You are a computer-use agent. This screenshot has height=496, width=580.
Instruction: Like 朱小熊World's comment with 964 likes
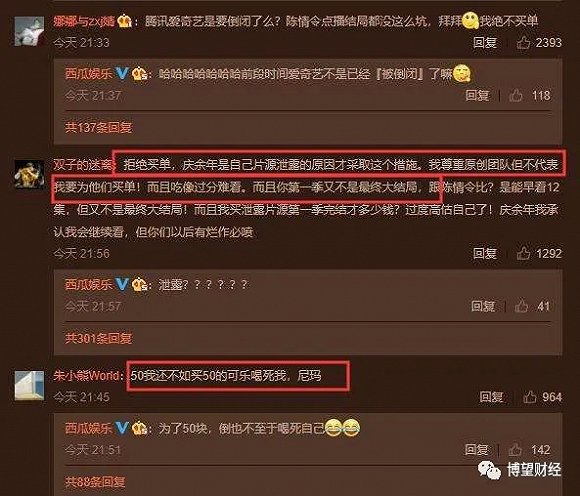(x=530, y=397)
